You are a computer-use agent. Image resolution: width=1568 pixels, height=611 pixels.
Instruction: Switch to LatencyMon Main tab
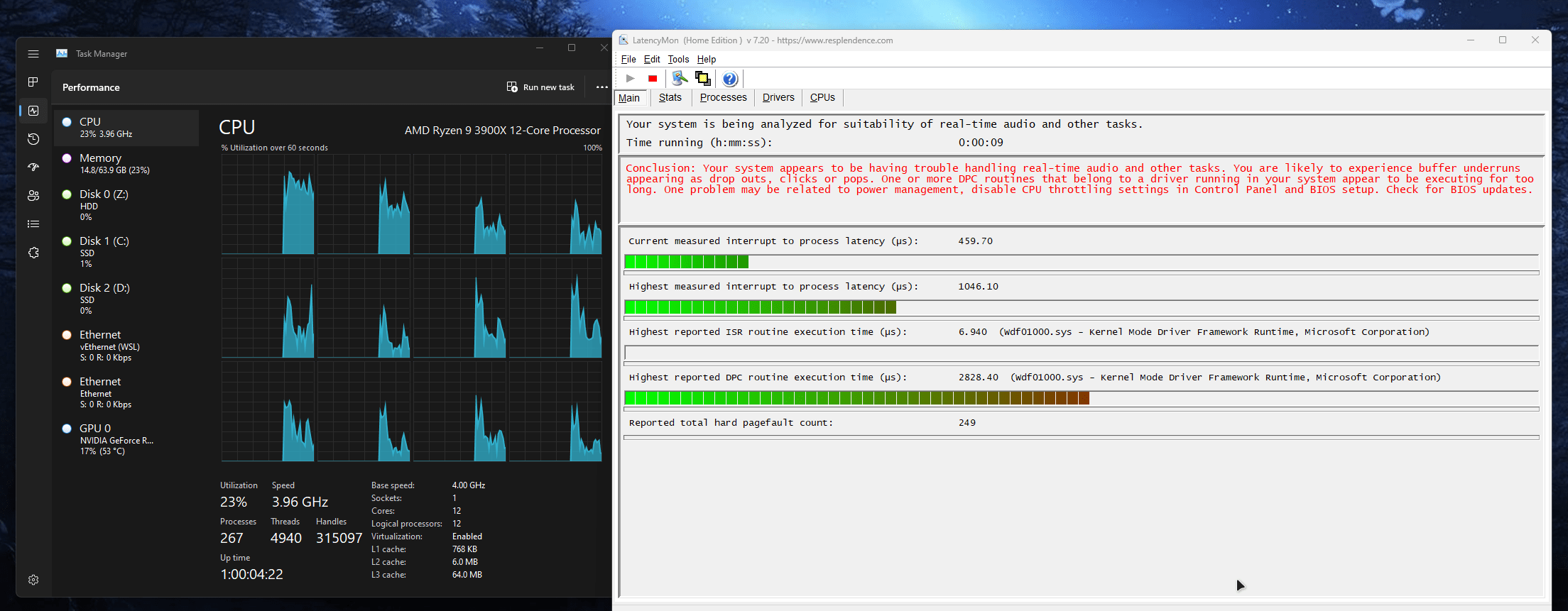[629, 98]
